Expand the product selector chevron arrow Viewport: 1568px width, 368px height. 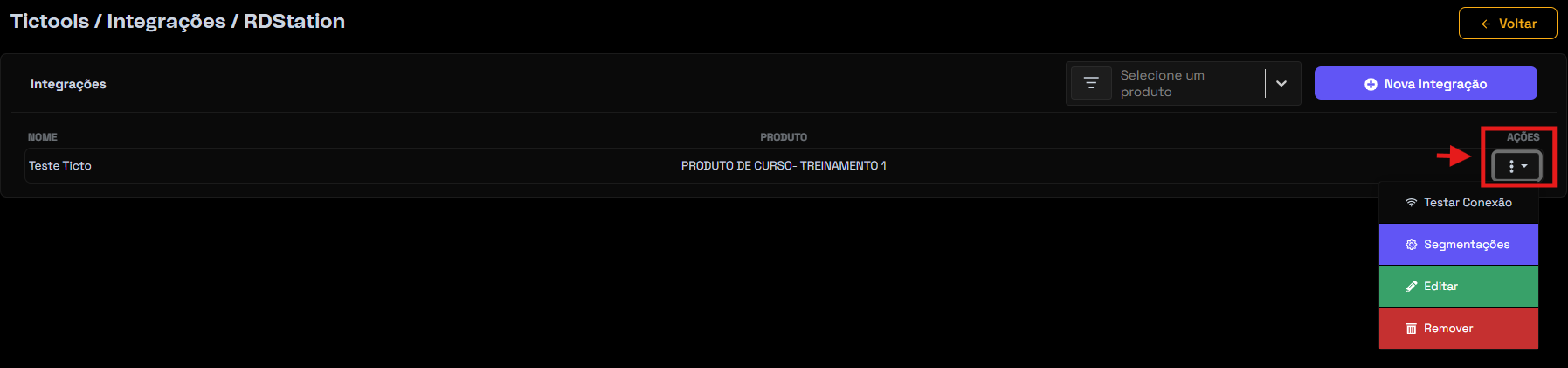click(x=1281, y=83)
